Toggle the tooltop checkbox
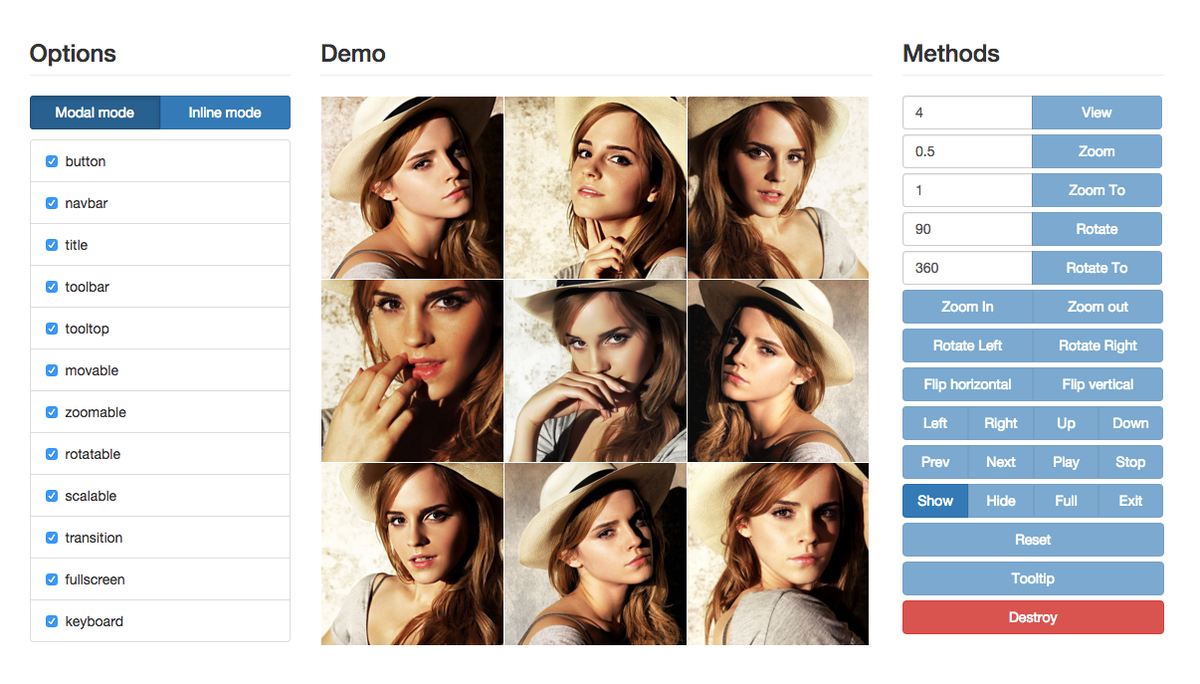This screenshot has height=684, width=1200. click(52, 328)
